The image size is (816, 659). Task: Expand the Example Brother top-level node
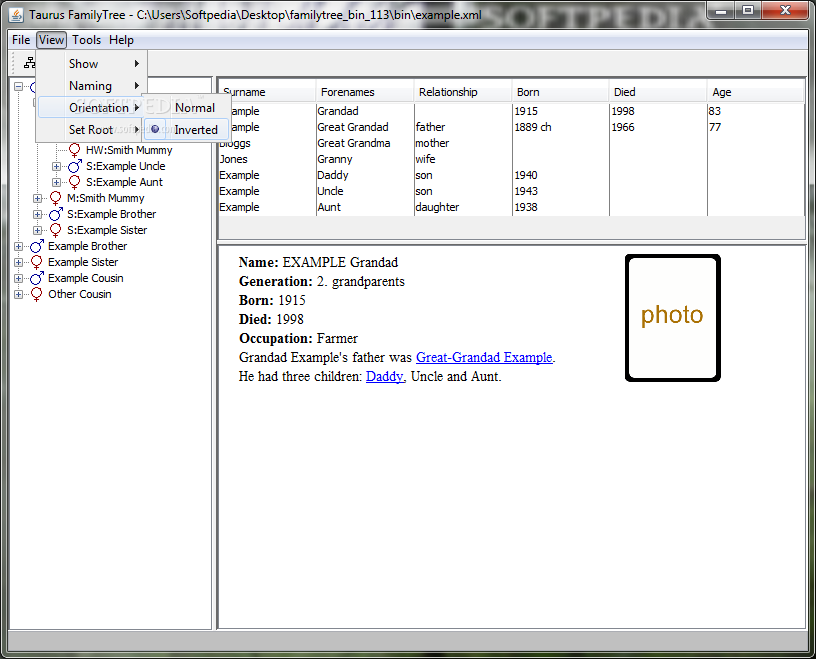(x=18, y=247)
